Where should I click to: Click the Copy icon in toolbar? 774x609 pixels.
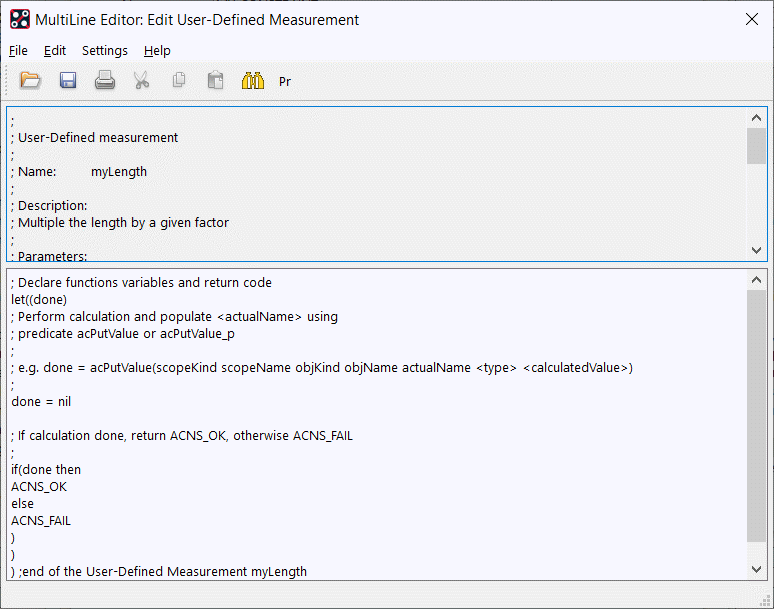179,80
